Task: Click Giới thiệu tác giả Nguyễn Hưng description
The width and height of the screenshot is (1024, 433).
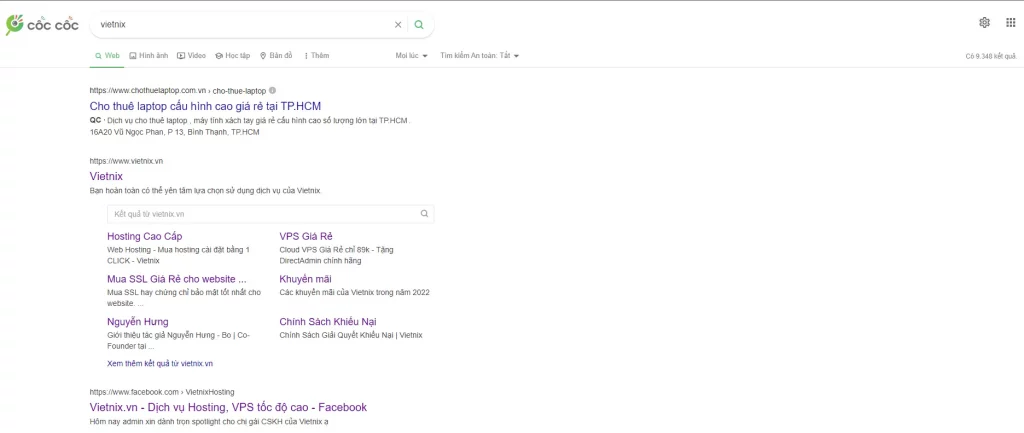Action: pyautogui.click(x=178, y=340)
